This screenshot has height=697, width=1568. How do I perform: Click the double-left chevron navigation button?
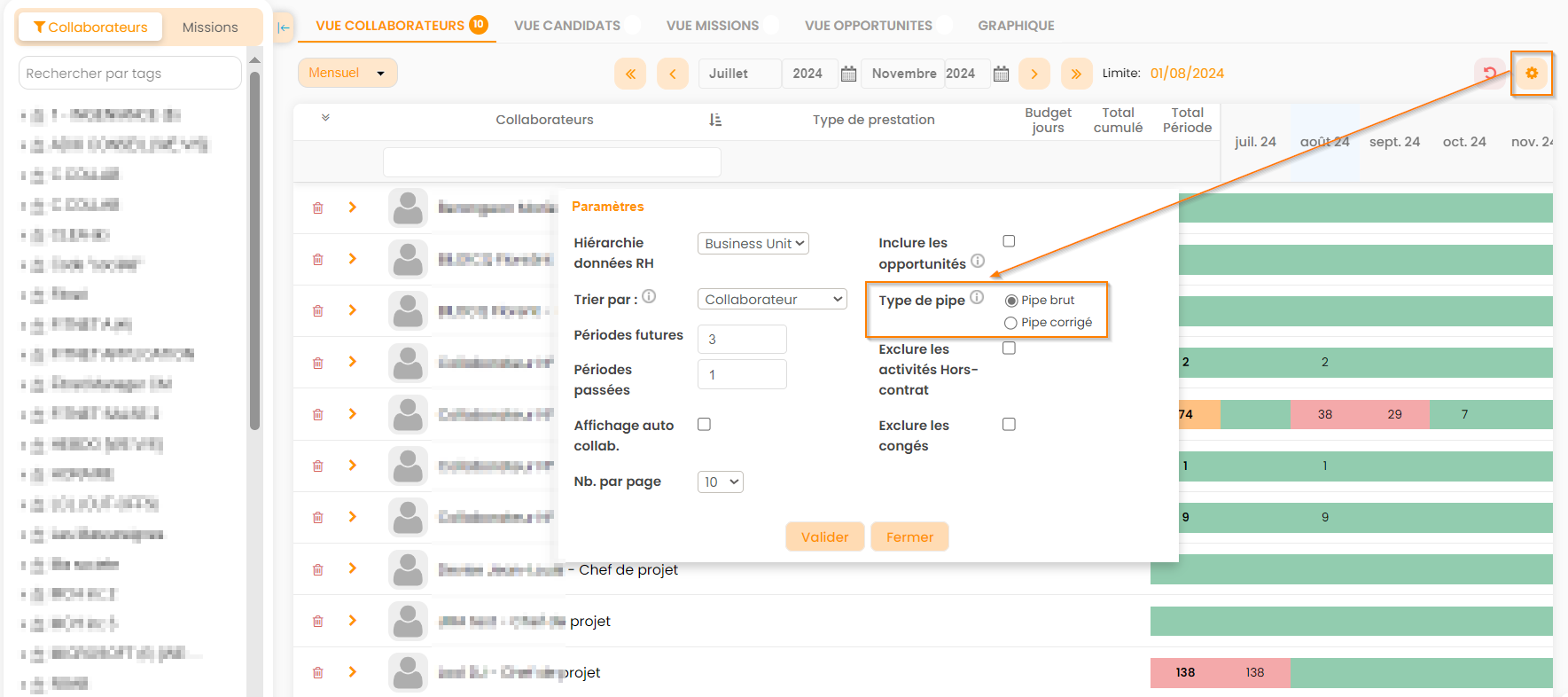click(630, 74)
